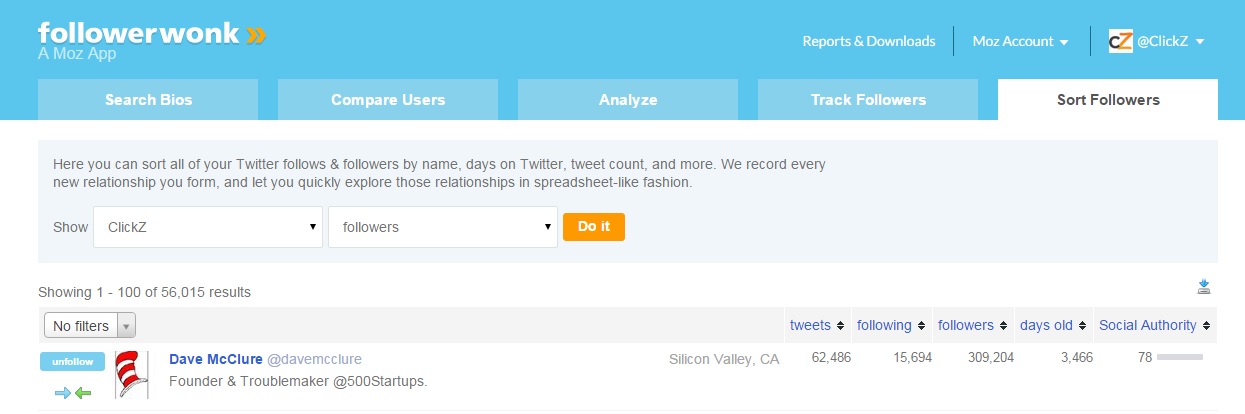
Task: Click the download results icon
Action: click(1204, 288)
